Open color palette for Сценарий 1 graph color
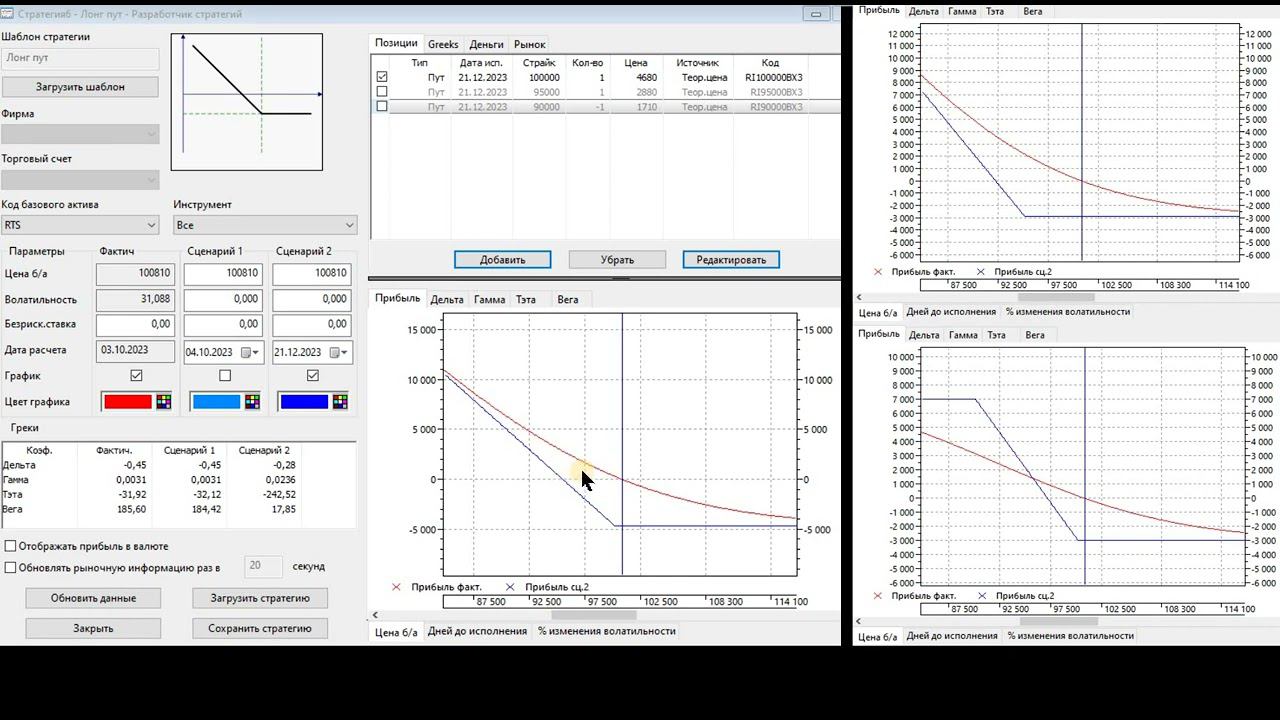This screenshot has height=720, width=1280. (x=252, y=402)
